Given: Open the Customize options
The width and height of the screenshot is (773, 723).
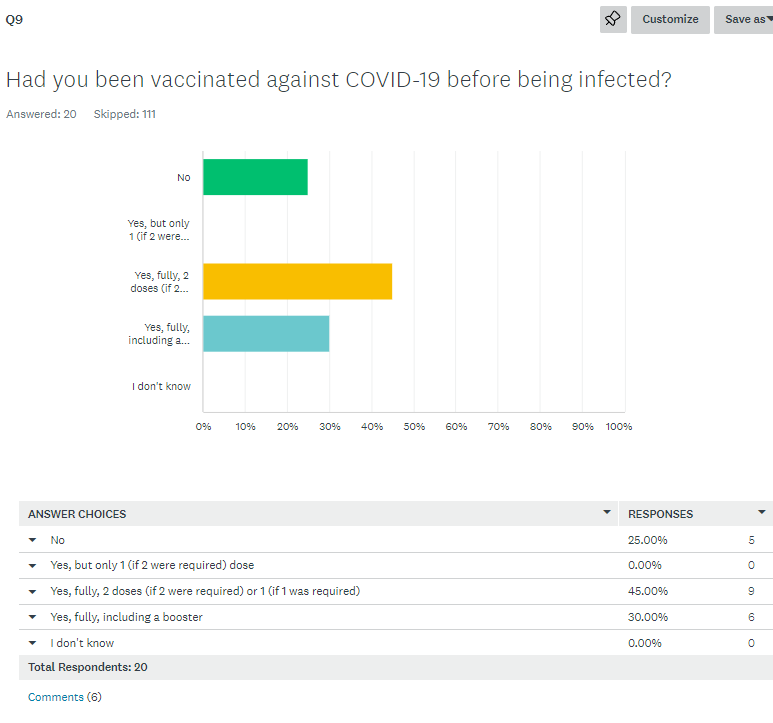Looking at the screenshot, I should click(x=670, y=19).
